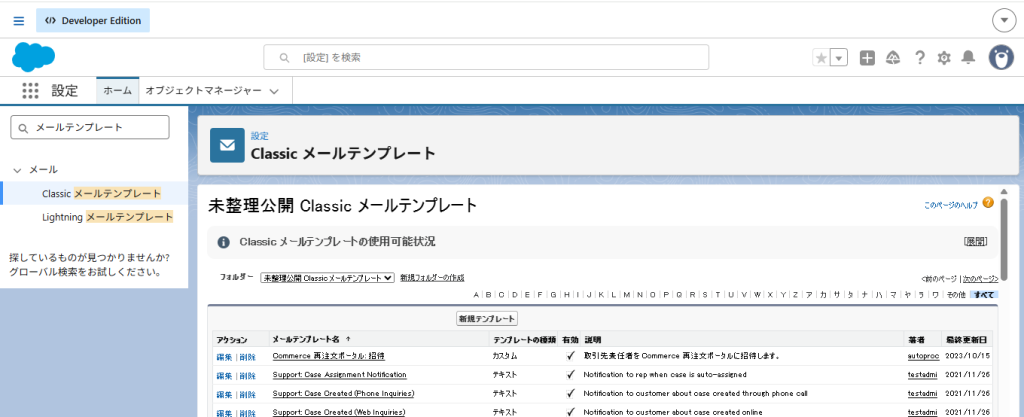Click the magnifier icon in global search
Viewport: 1024px width, 417px height.
coord(284,57)
